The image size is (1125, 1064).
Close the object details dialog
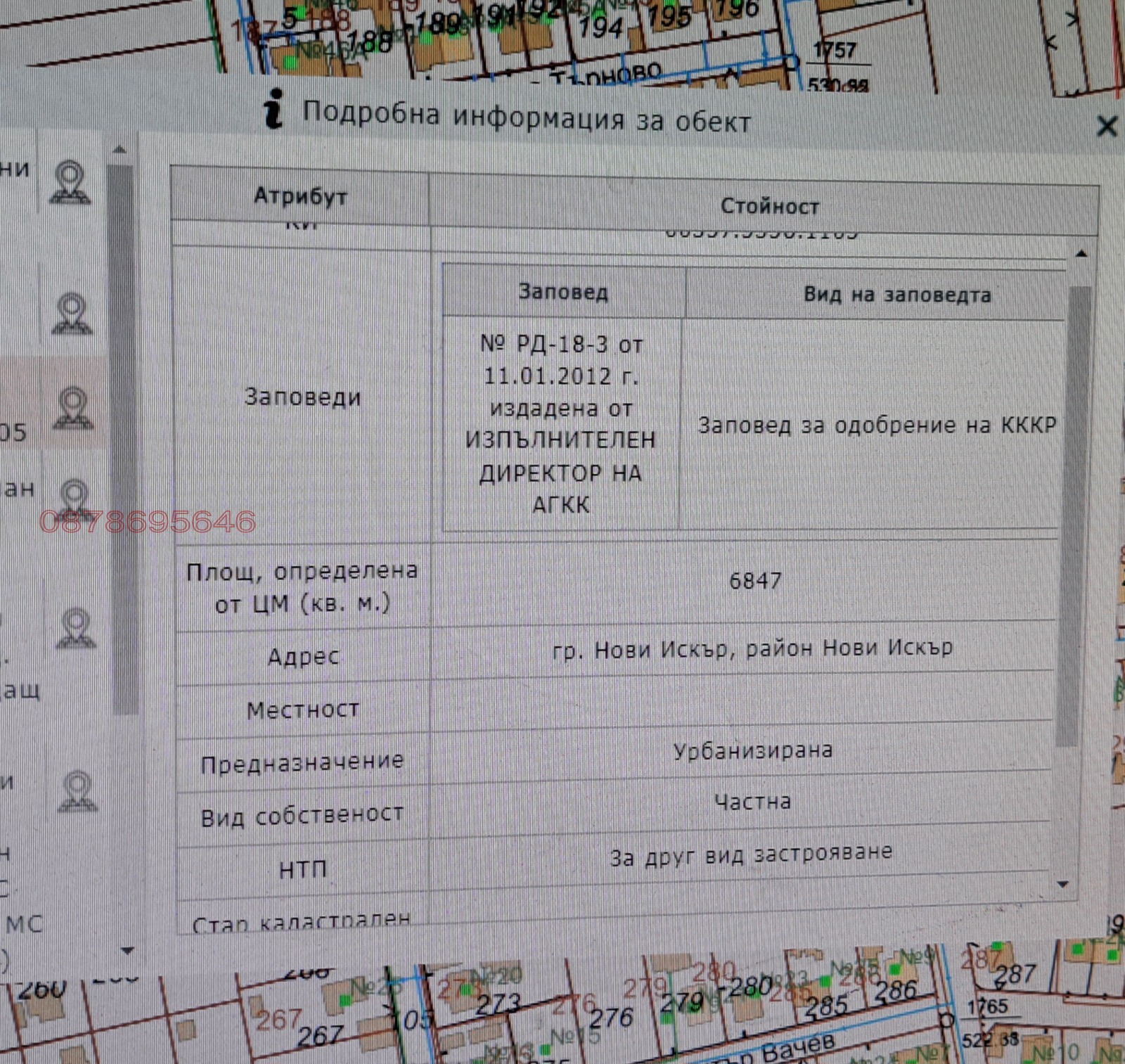pyautogui.click(x=1106, y=127)
